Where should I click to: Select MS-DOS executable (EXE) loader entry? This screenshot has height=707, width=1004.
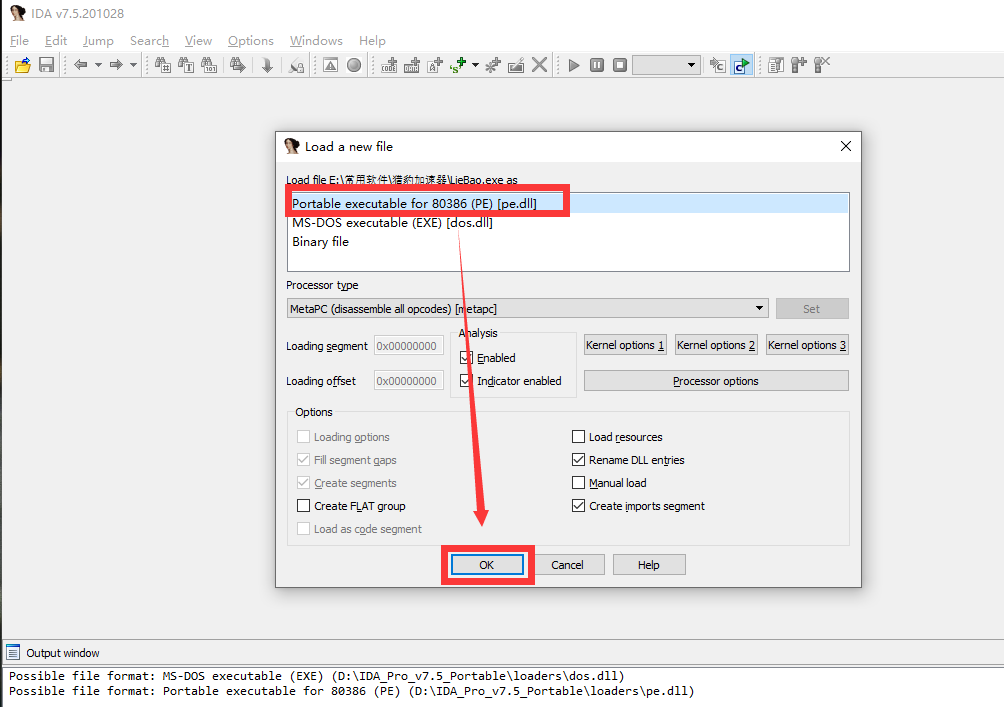(568, 223)
